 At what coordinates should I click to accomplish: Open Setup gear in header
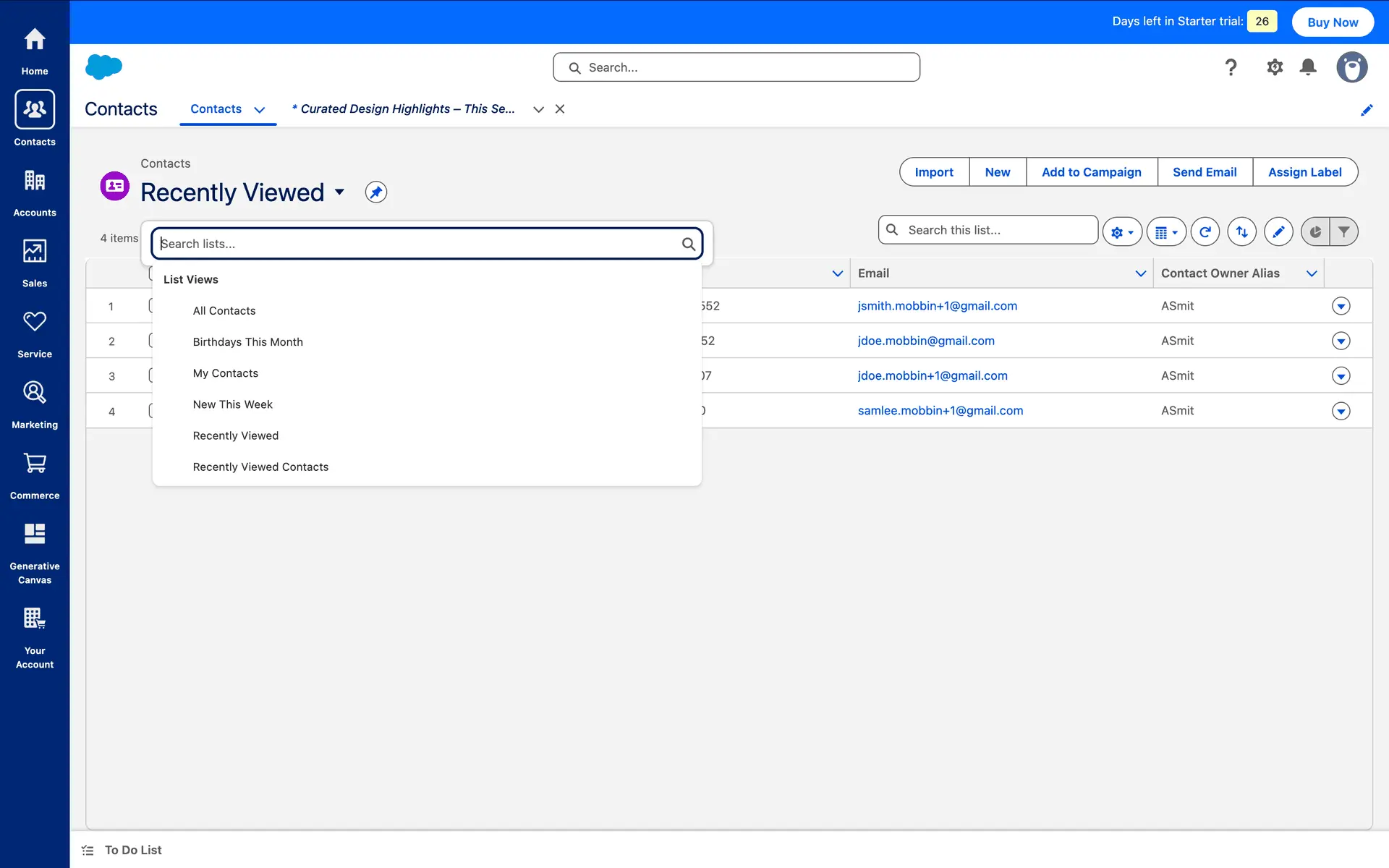[1274, 67]
